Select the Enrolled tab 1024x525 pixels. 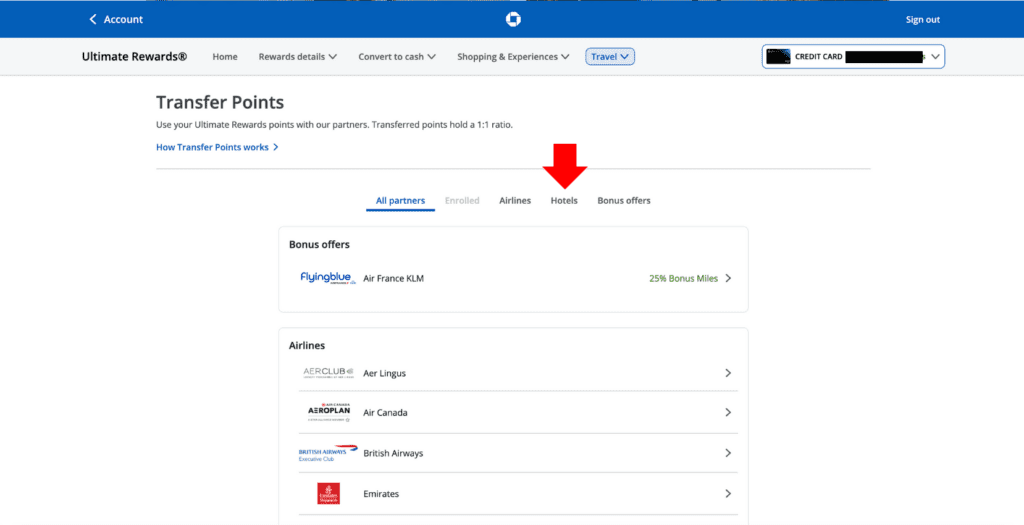pyautogui.click(x=462, y=200)
